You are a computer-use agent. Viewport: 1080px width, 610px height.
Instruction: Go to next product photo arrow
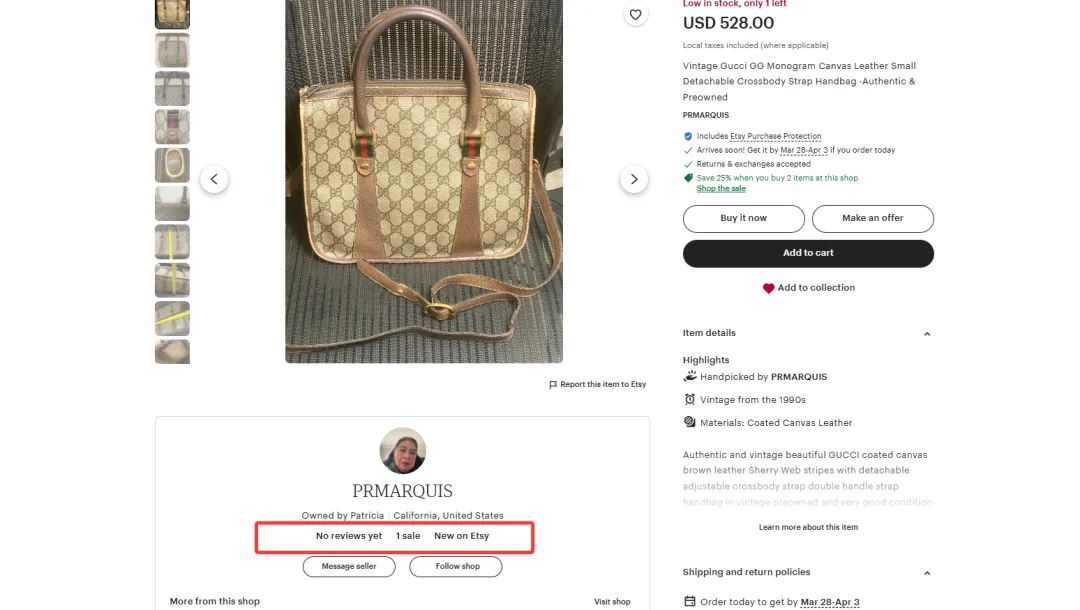point(634,180)
